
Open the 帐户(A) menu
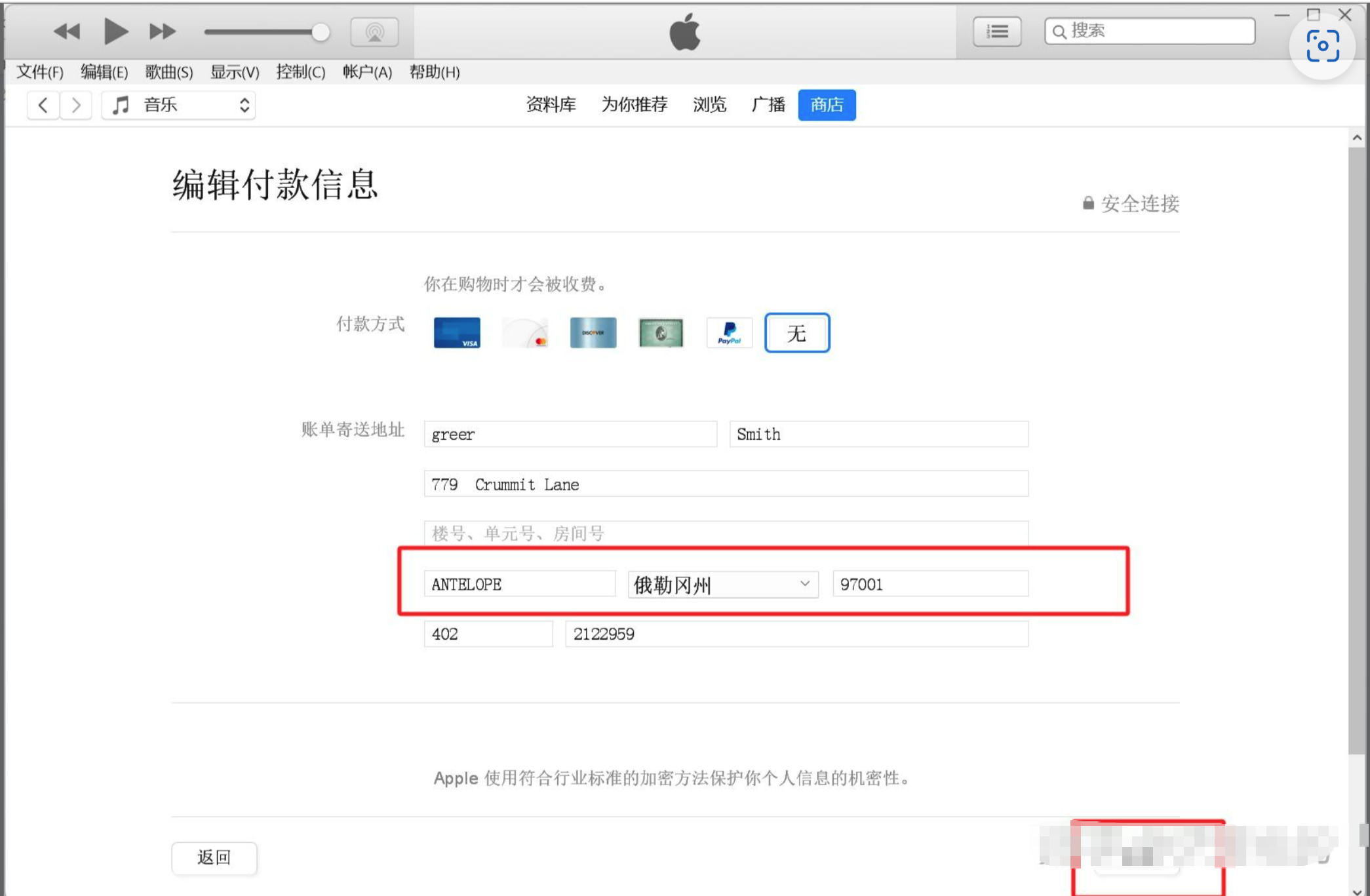[367, 72]
